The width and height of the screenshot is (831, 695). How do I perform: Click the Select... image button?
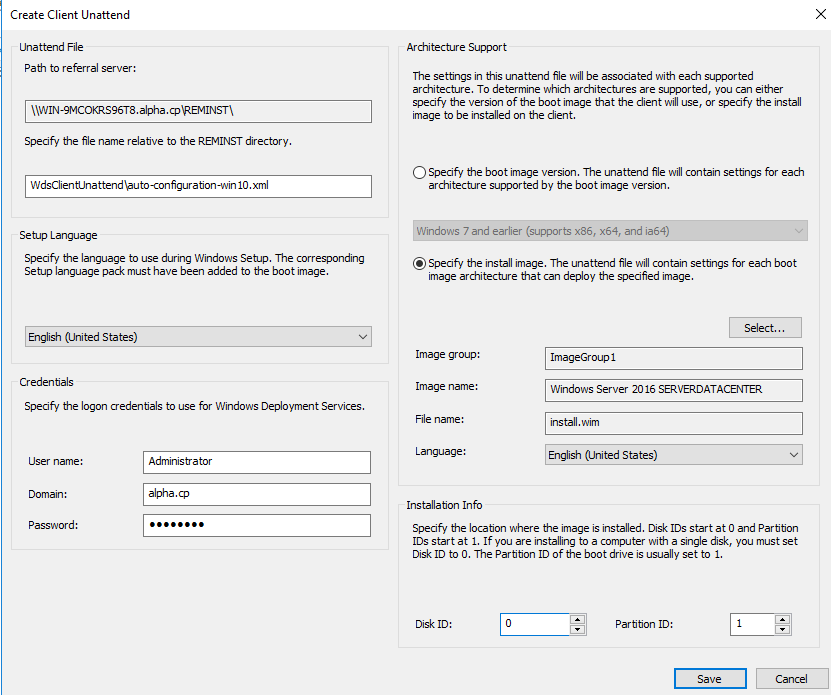(765, 328)
